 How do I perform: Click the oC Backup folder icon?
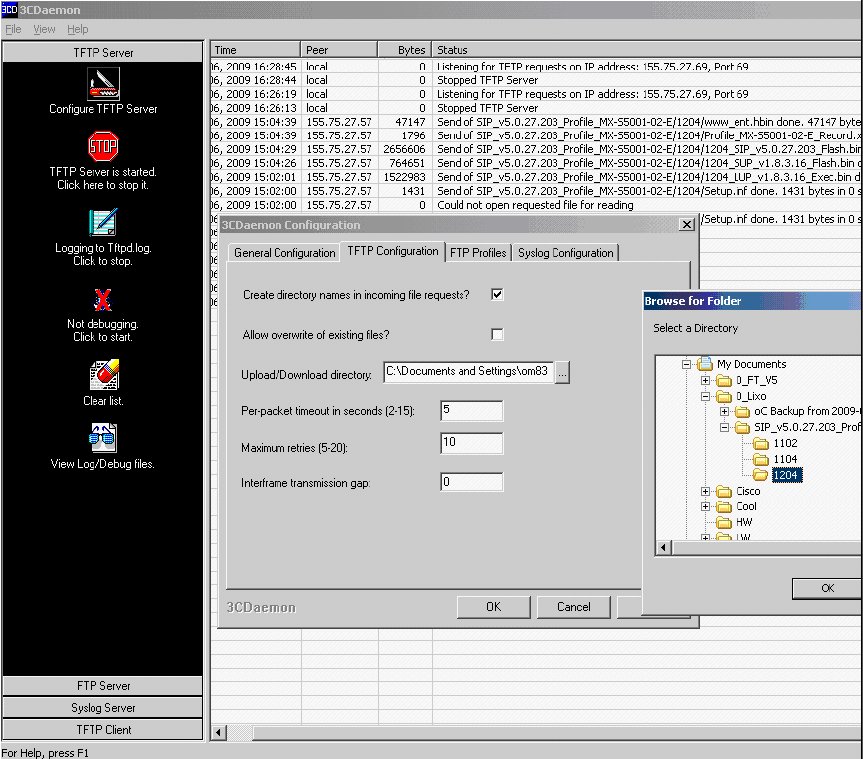(742, 412)
